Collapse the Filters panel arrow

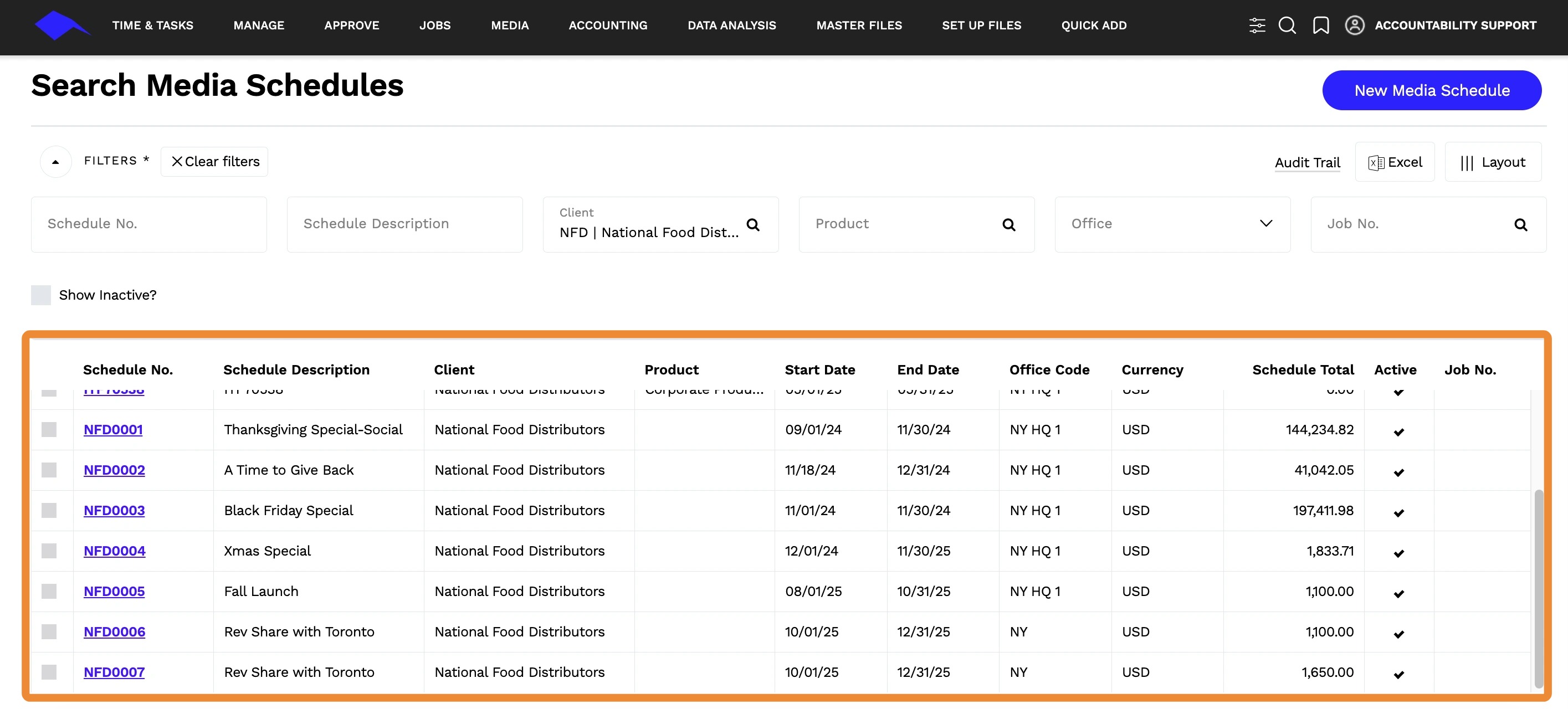pyautogui.click(x=55, y=162)
